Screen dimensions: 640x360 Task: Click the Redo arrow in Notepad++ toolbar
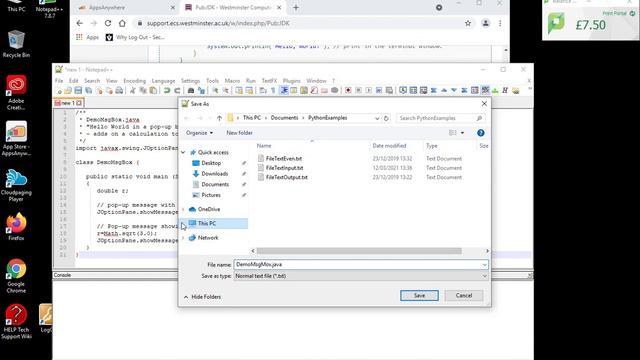pyautogui.click(x=177, y=91)
